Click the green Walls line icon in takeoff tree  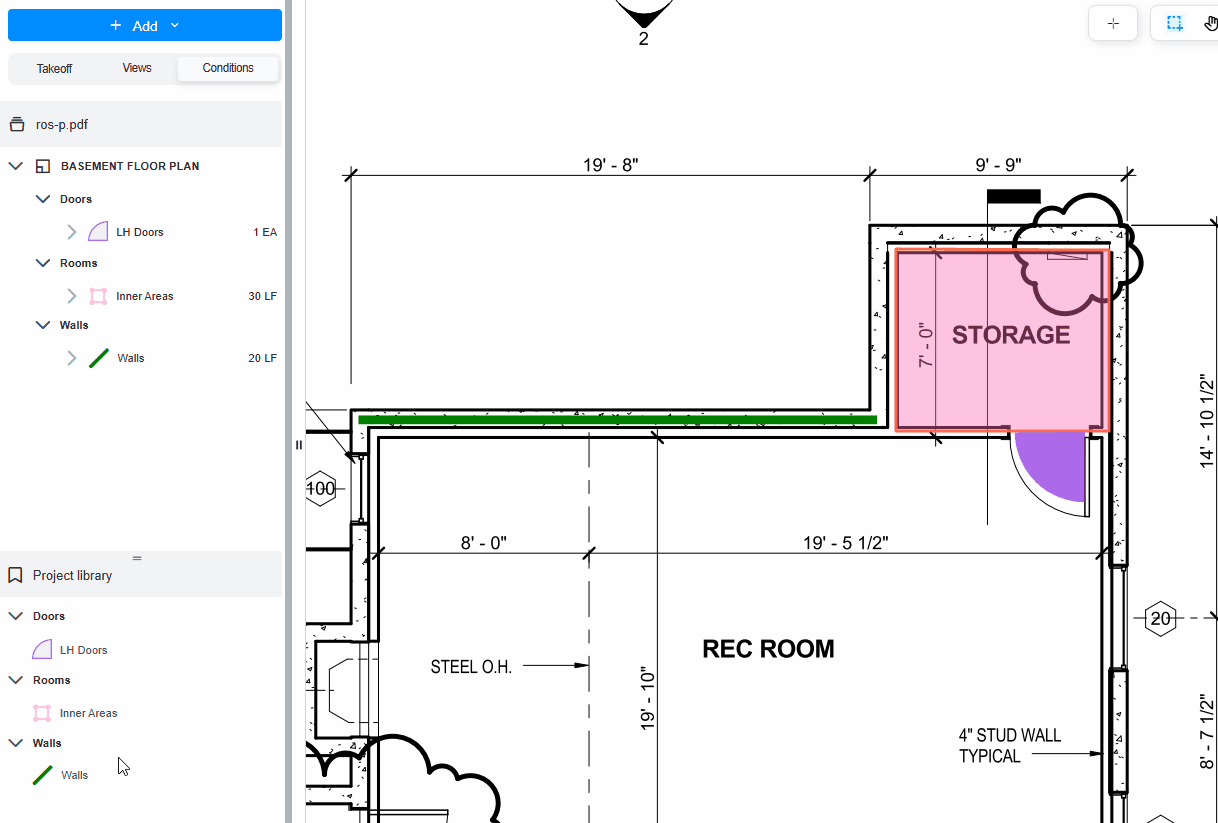coord(98,358)
